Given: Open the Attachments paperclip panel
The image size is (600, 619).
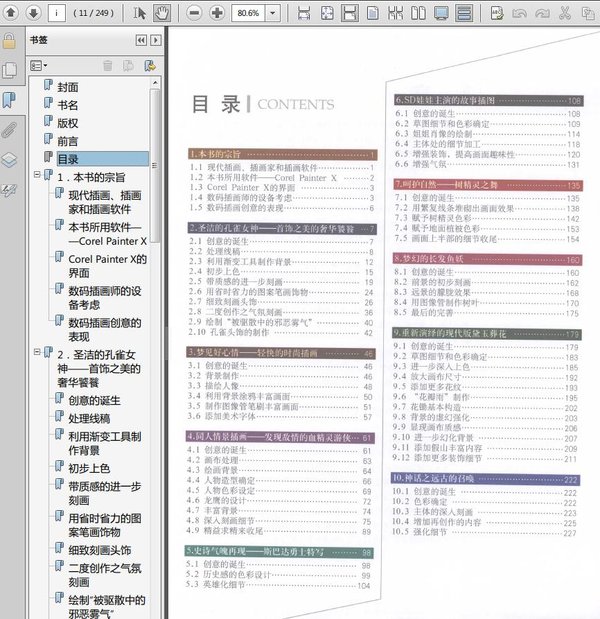Looking at the screenshot, I should 9,130.
